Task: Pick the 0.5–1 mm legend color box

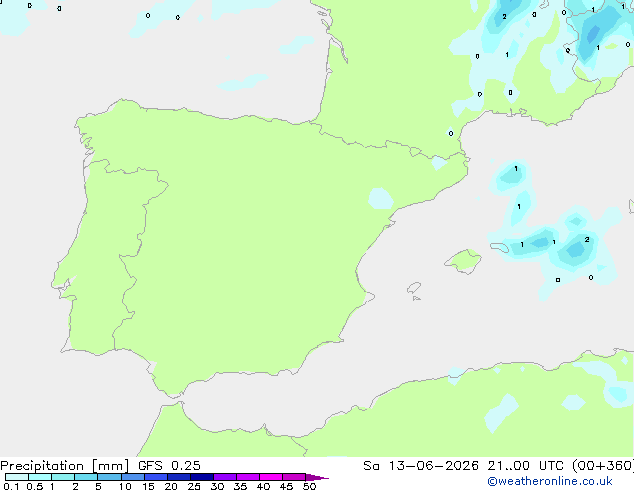Action: 40,477
